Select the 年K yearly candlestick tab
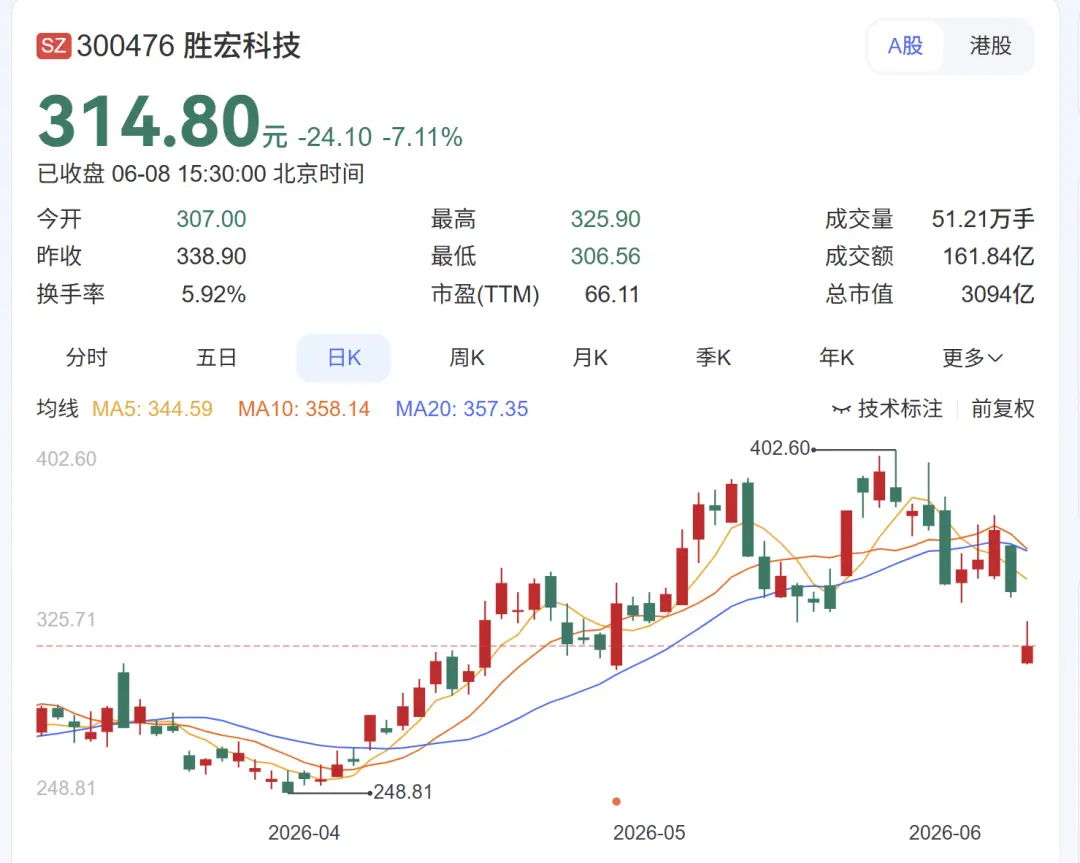 click(x=837, y=357)
